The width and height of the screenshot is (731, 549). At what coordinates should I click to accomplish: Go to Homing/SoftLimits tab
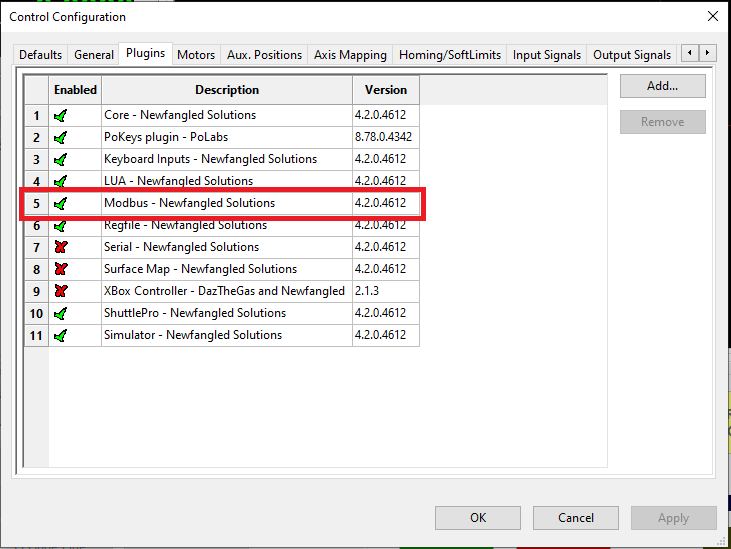click(450, 55)
